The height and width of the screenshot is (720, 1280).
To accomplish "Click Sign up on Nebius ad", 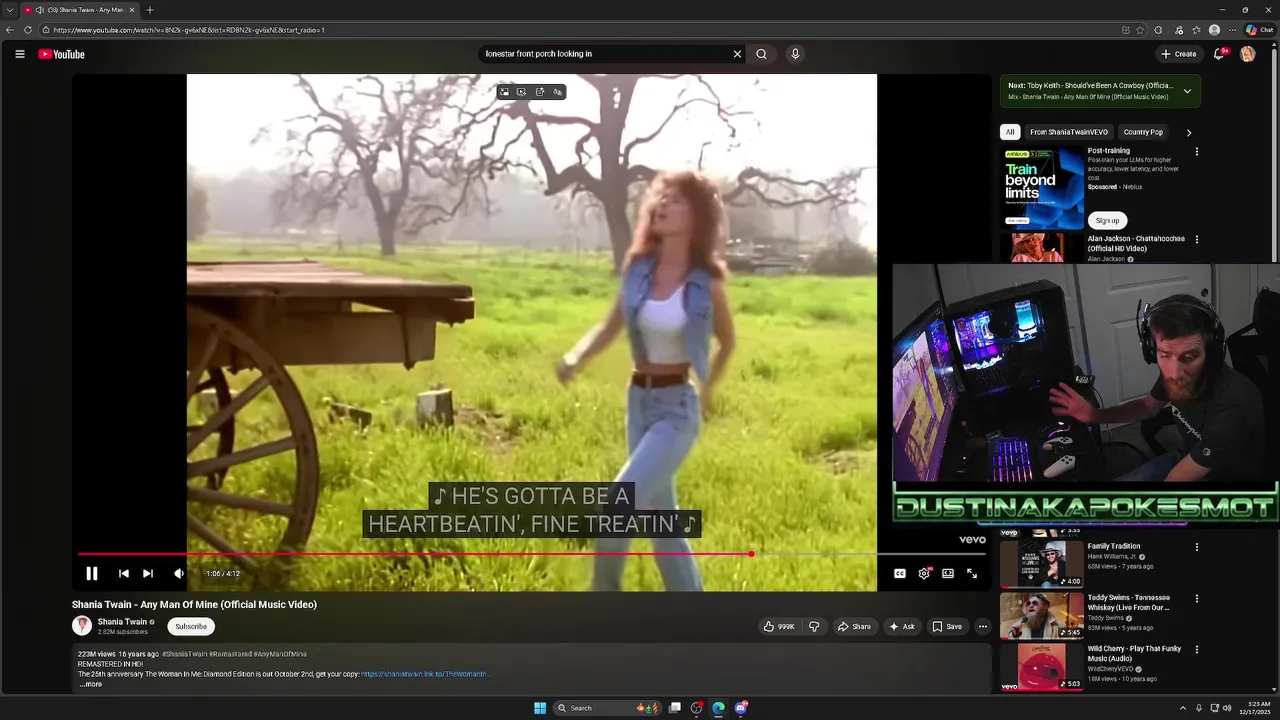I will [x=1107, y=220].
